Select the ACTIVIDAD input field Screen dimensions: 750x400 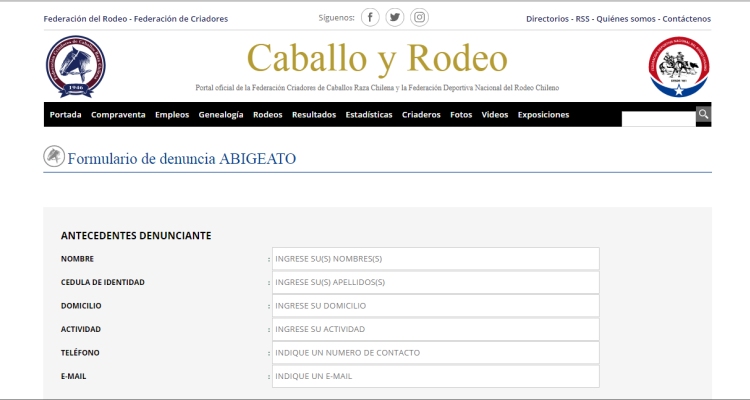436,329
